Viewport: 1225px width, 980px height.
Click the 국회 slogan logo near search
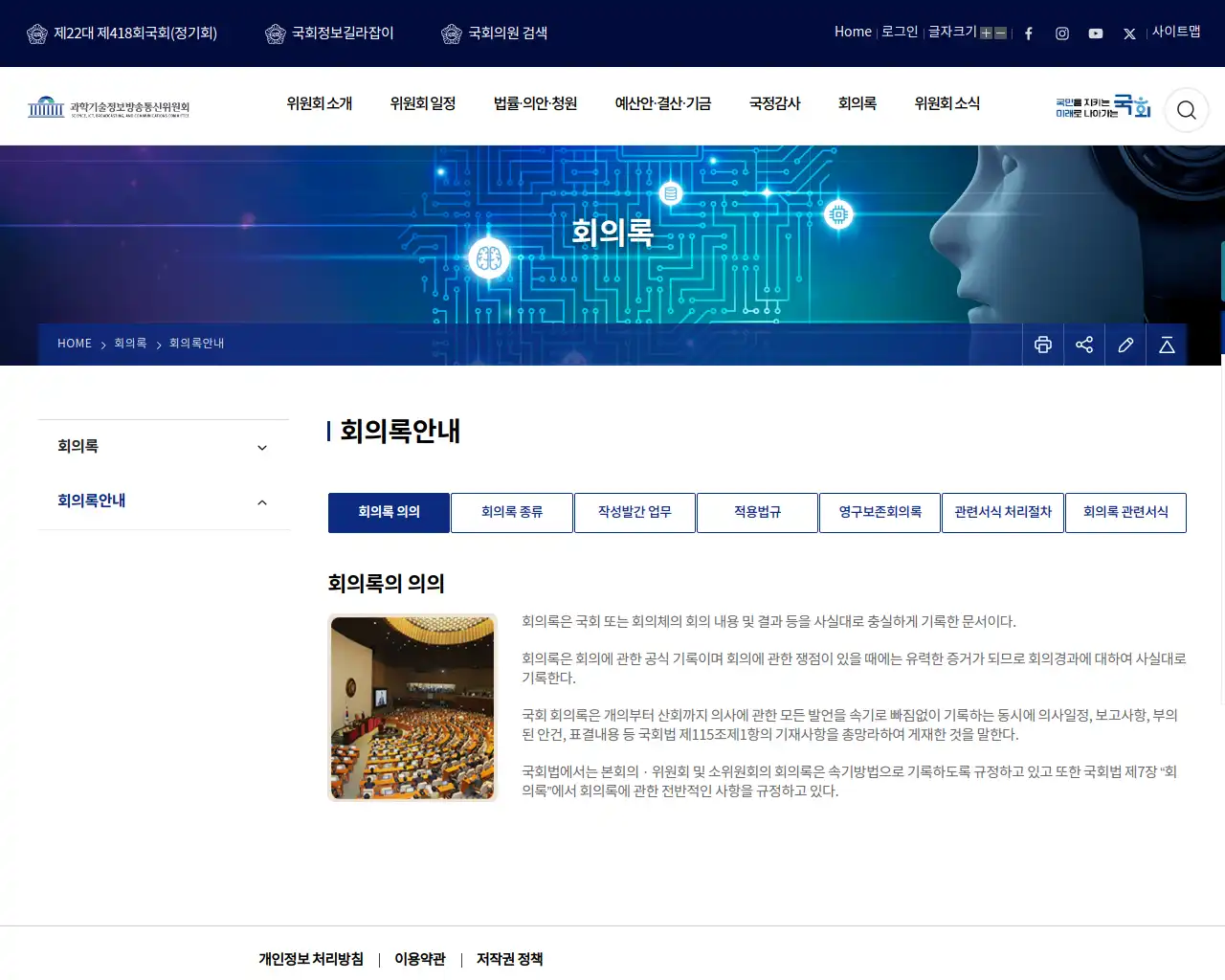point(1102,106)
